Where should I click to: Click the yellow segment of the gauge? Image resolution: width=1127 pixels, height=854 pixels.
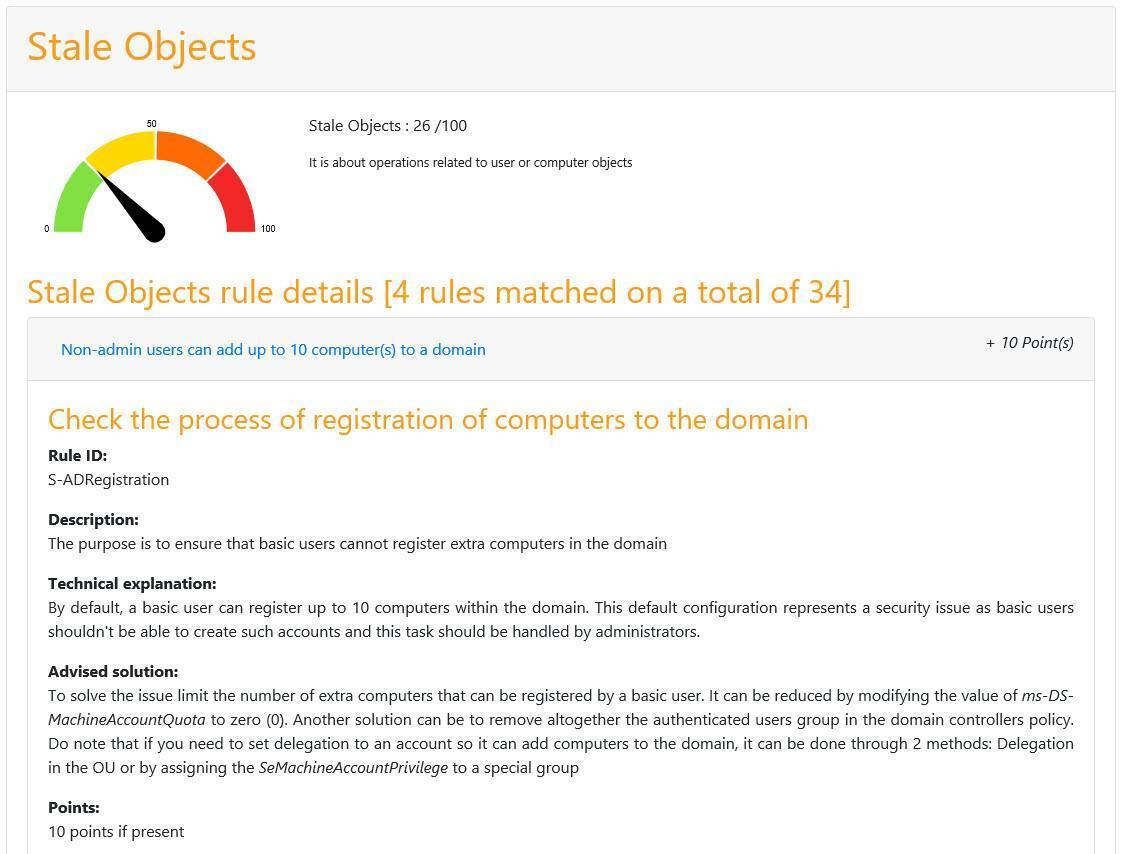pyautogui.click(x=124, y=149)
